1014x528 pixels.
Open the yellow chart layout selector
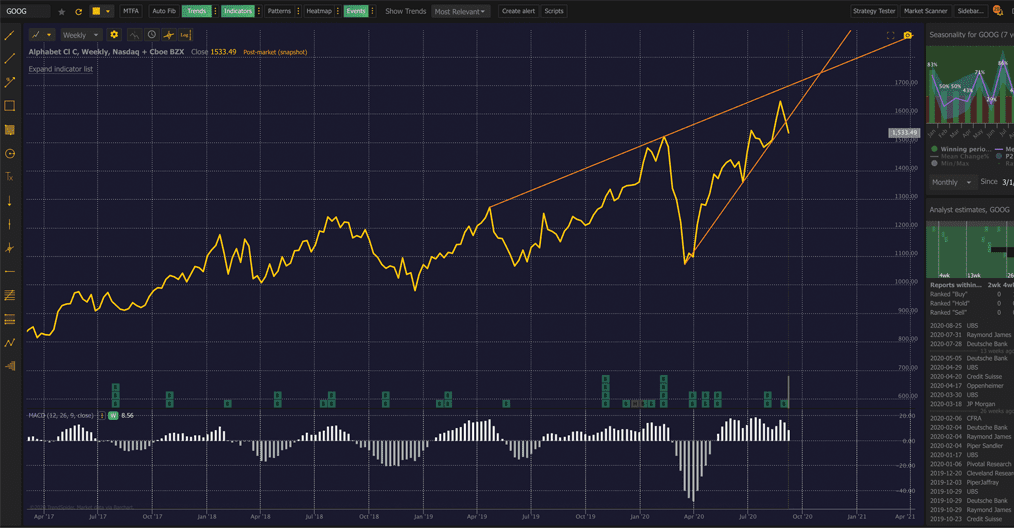102,11
